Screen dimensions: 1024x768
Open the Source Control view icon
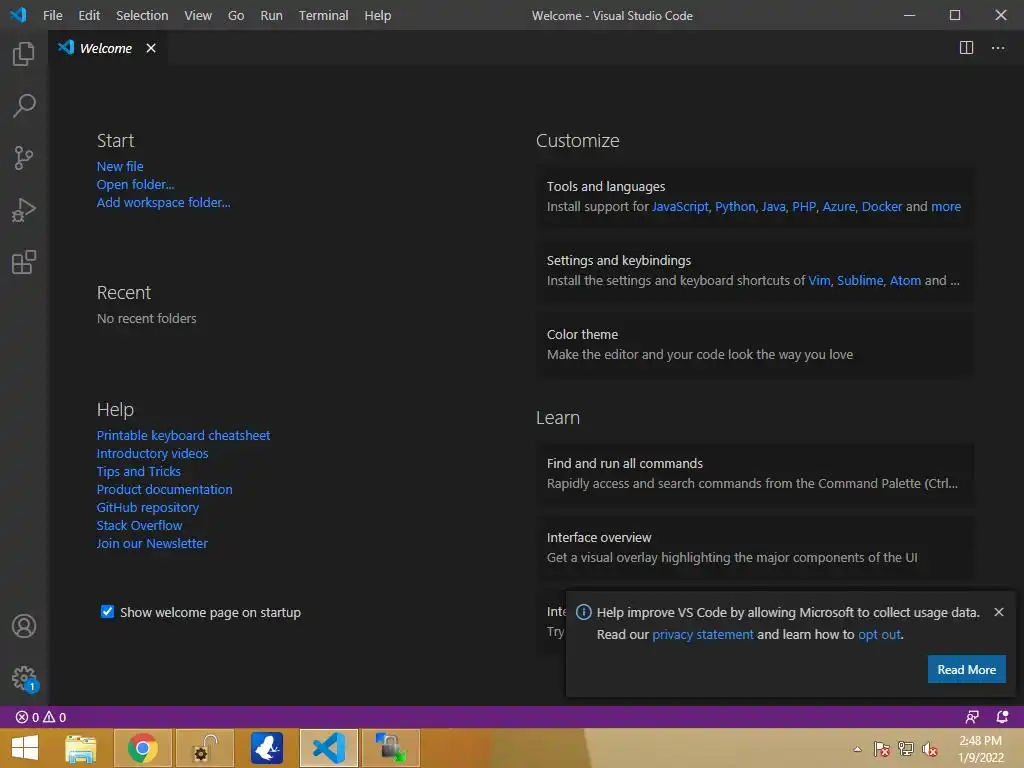[x=24, y=158]
